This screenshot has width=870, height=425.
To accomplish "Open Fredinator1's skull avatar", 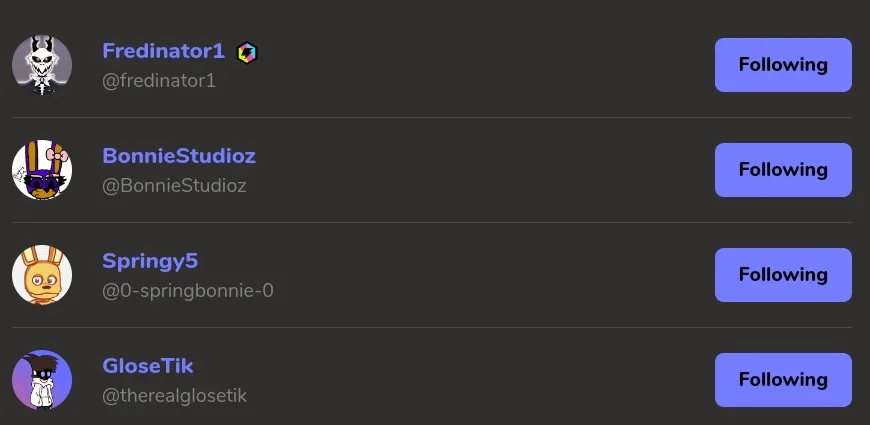I will (x=42, y=65).
